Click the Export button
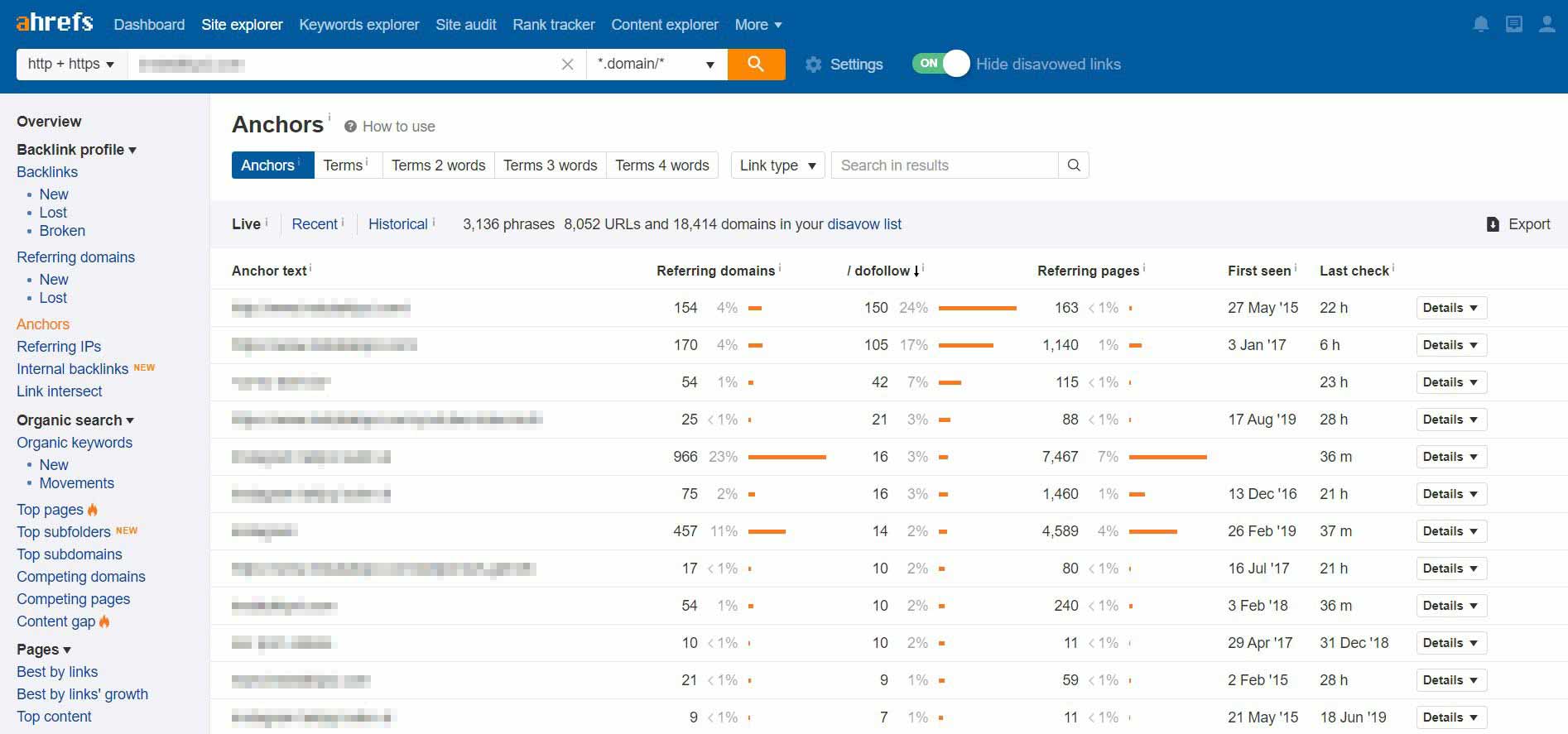The image size is (1568, 734). 1518,224
